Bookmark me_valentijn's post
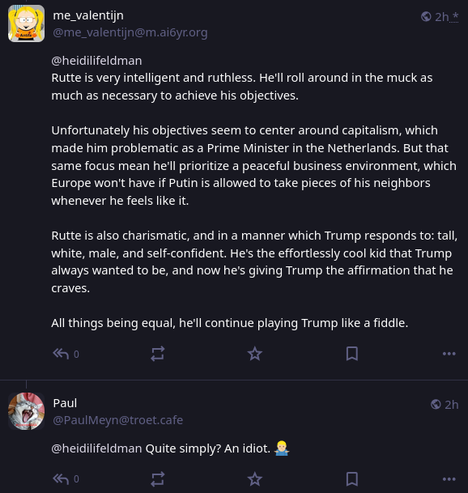 352,354
